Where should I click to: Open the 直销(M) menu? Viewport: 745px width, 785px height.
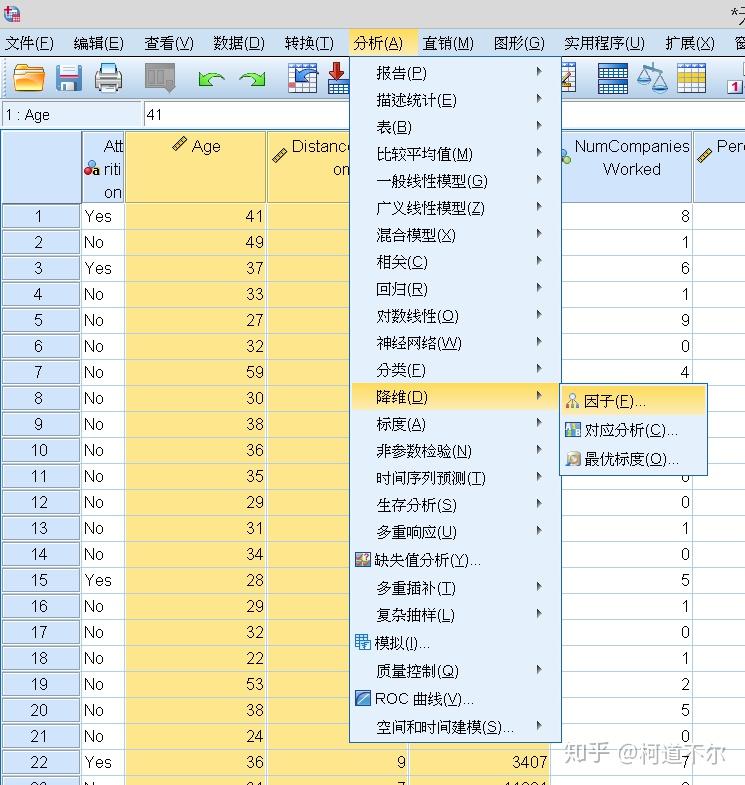448,44
